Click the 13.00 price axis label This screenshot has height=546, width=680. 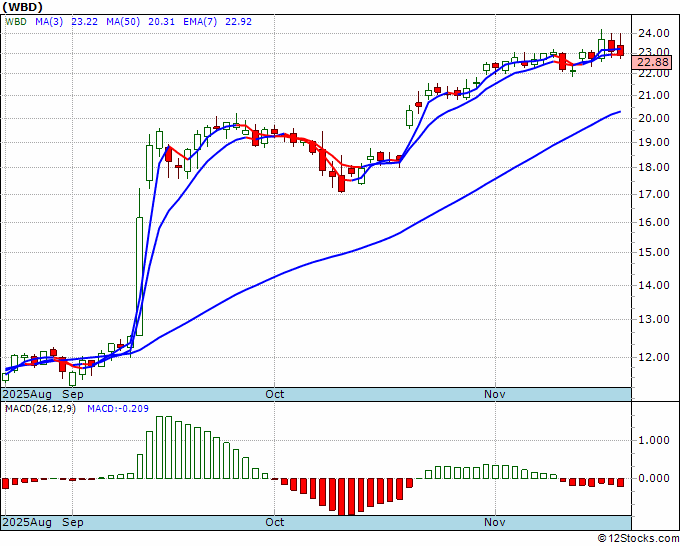coord(653,319)
